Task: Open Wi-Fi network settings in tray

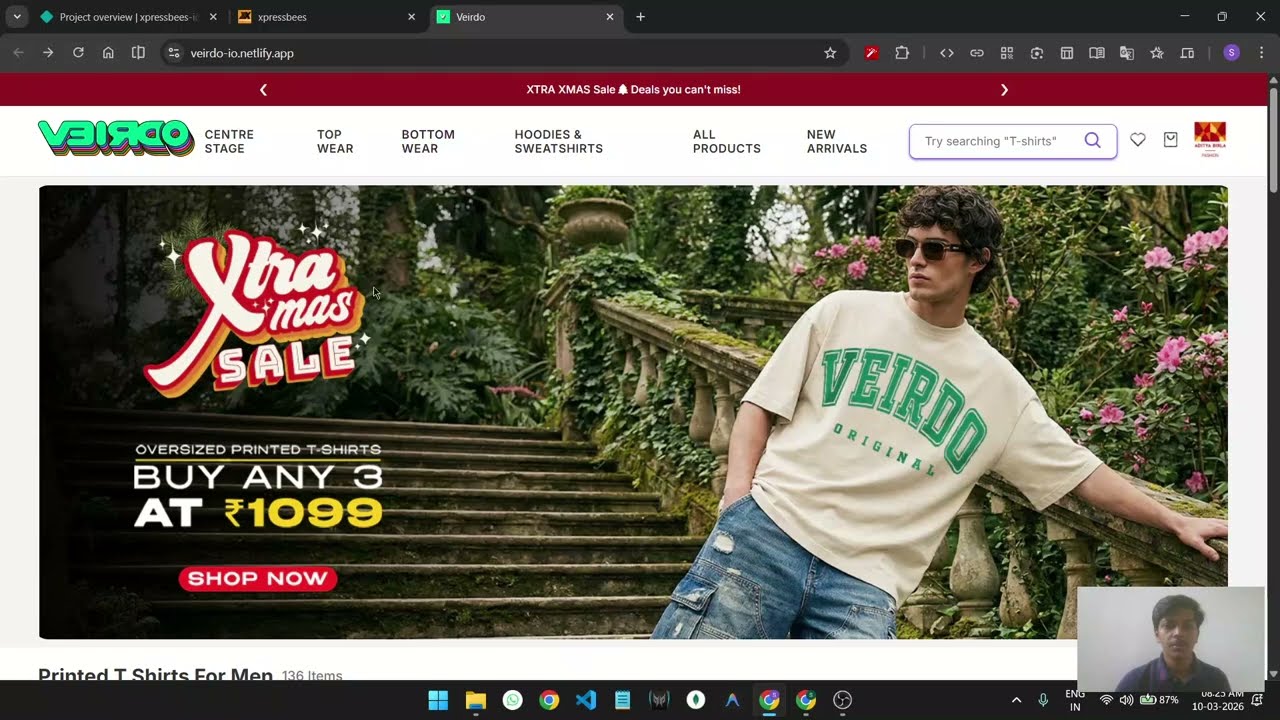Action: [x=1106, y=700]
